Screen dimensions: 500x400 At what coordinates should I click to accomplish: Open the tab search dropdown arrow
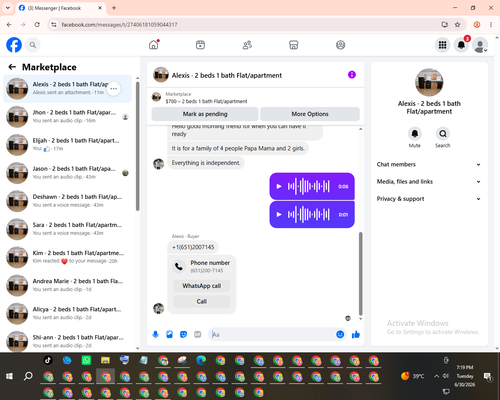(8, 8)
